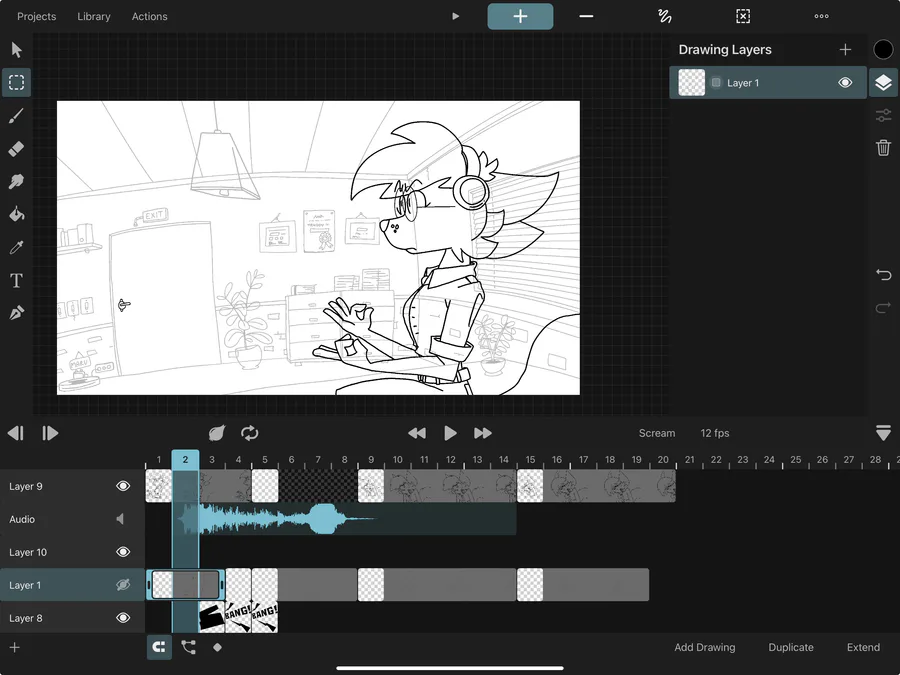The height and width of the screenshot is (675, 900).
Task: Open the black current color swatch
Action: [x=883, y=50]
